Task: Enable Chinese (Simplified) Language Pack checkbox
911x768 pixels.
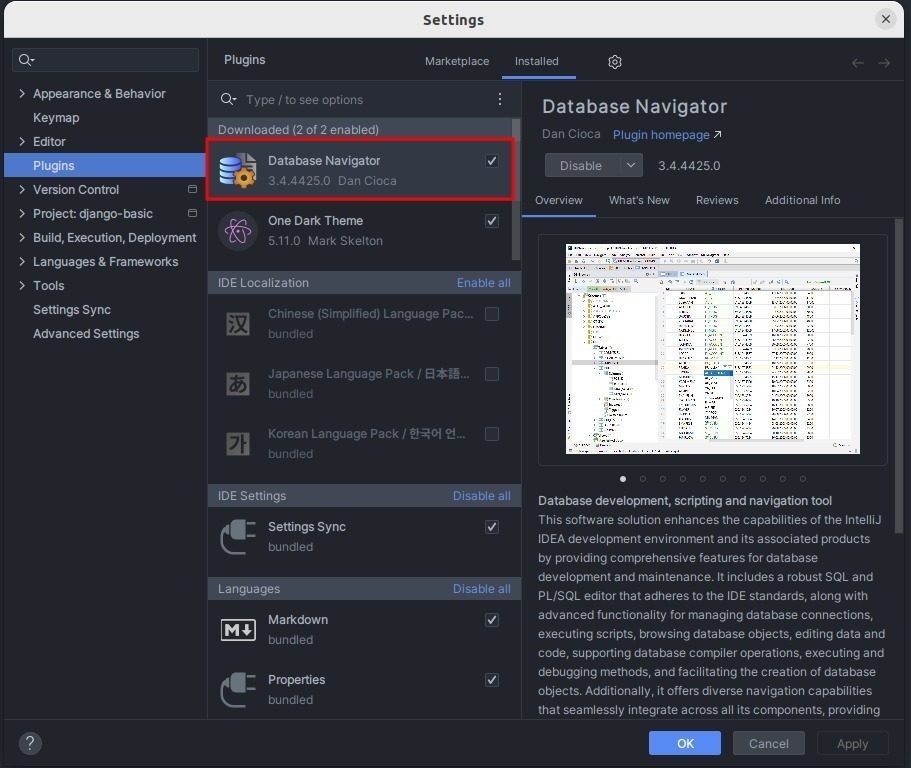Action: (x=492, y=314)
